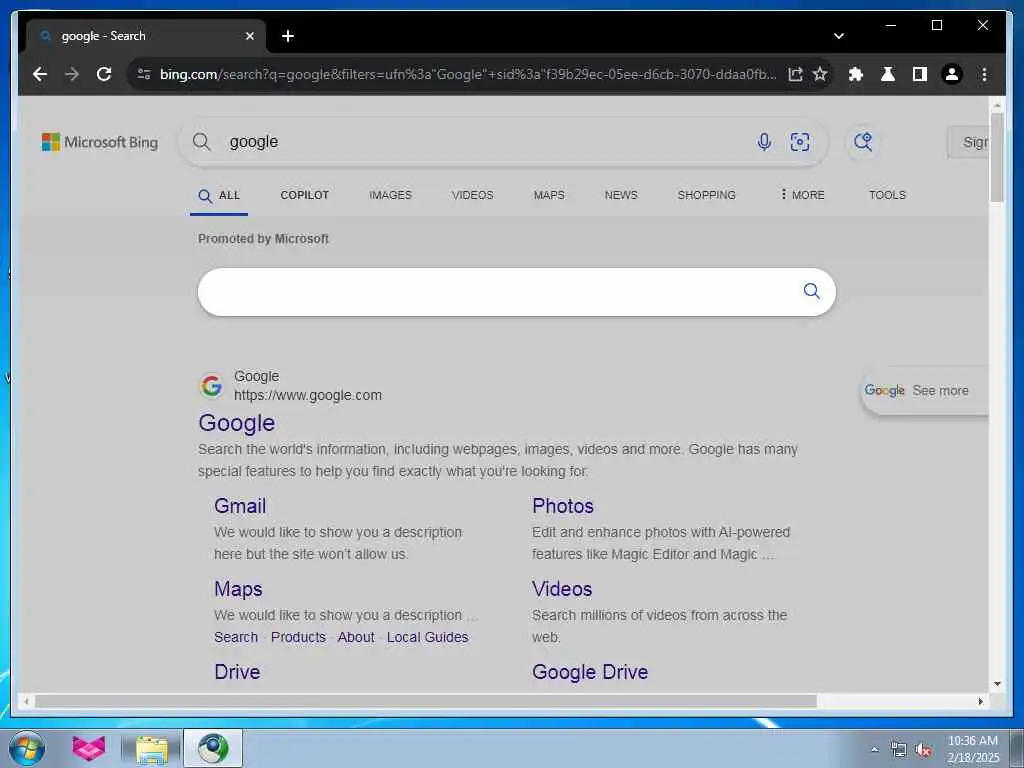Open the https://www.google.com URL link
Screen dimensions: 1024x768
[x=308, y=395]
